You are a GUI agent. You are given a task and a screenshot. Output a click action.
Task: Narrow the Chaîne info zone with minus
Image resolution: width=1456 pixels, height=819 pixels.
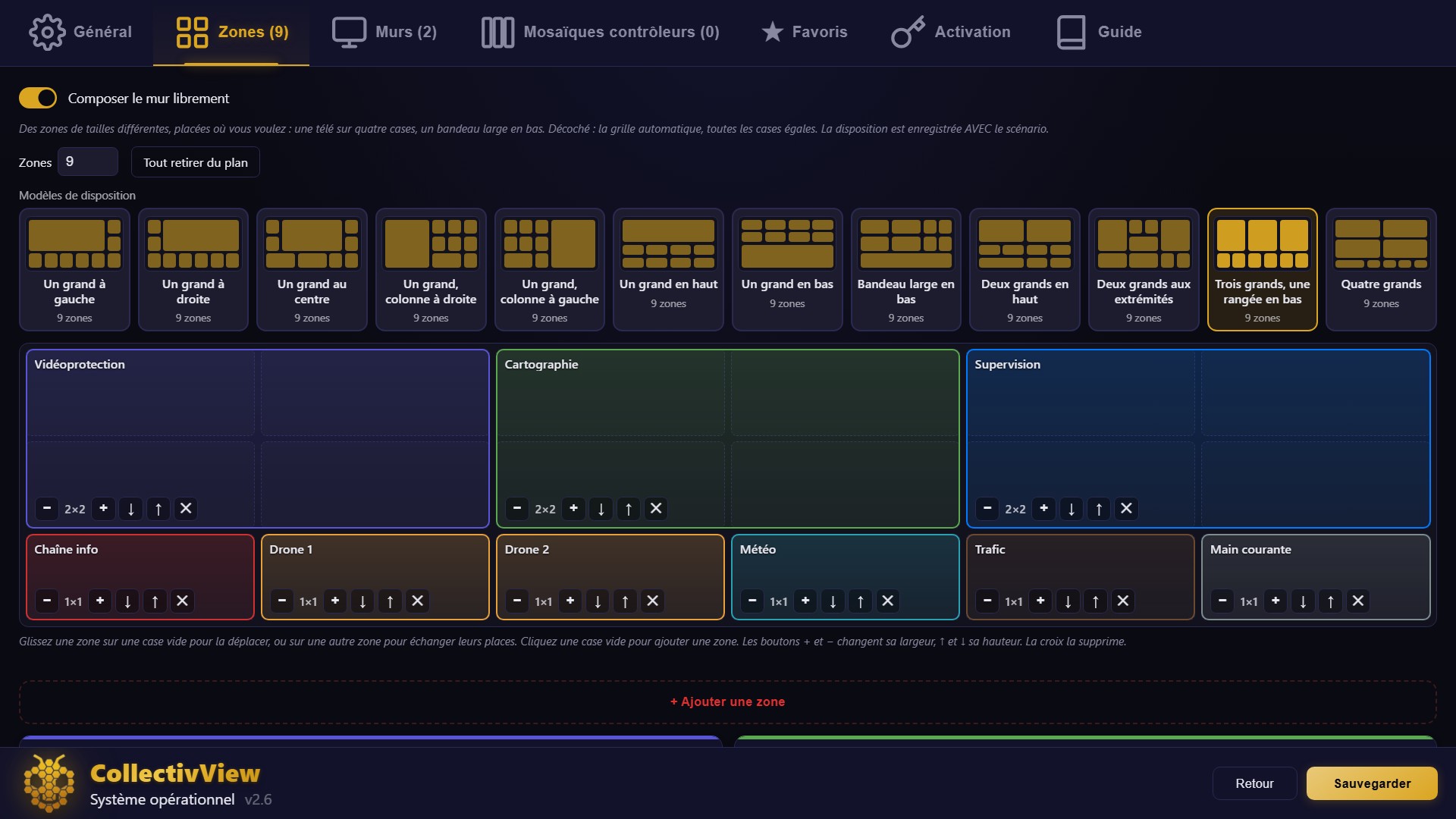47,601
